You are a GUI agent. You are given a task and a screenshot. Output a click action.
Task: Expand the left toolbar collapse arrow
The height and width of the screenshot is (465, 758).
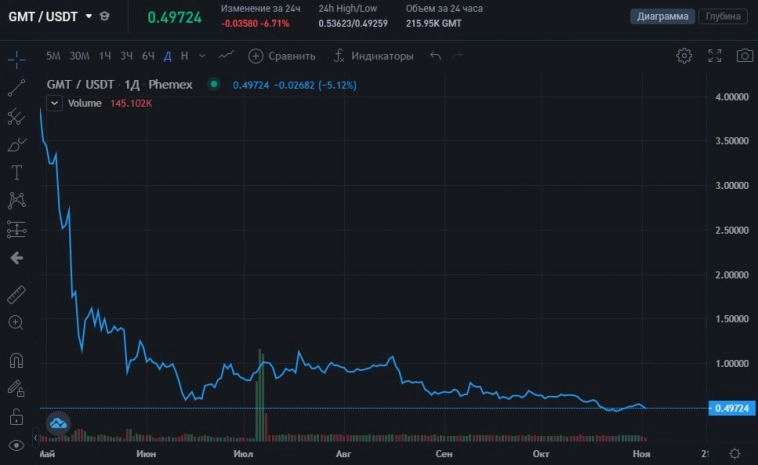35,438
